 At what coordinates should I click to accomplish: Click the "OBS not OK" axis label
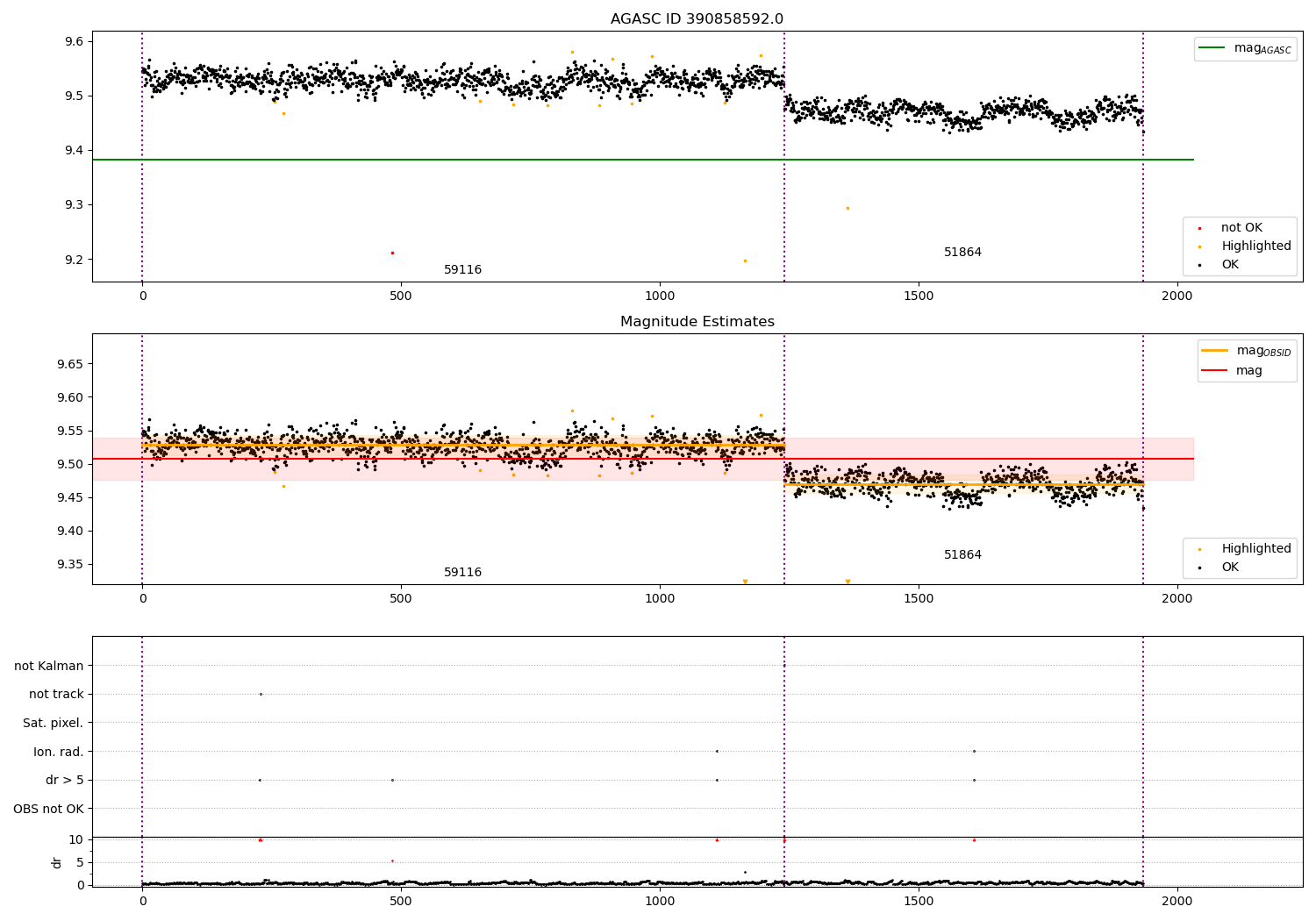coord(49,809)
